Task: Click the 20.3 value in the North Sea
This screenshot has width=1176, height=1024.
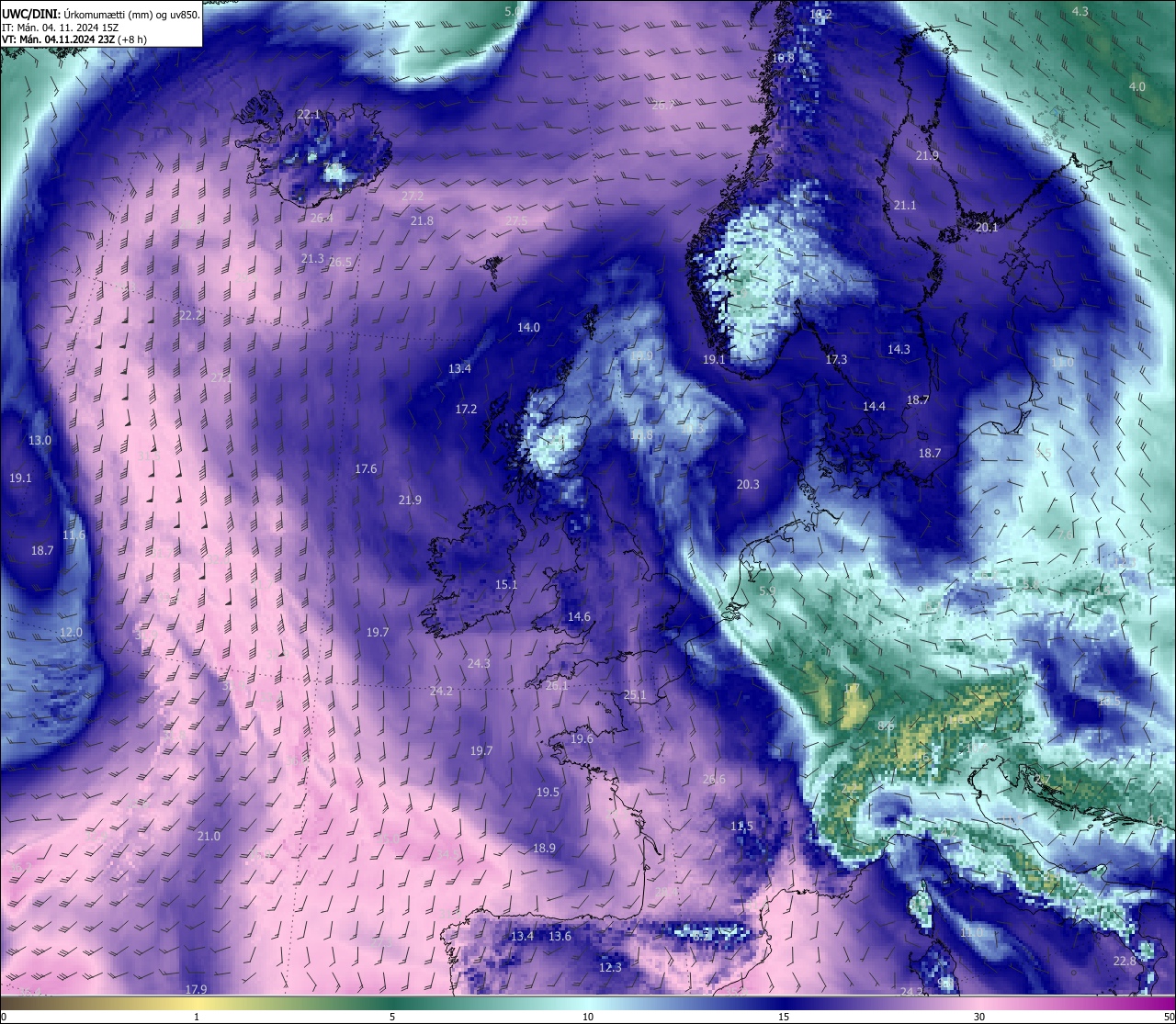Action: pos(748,485)
